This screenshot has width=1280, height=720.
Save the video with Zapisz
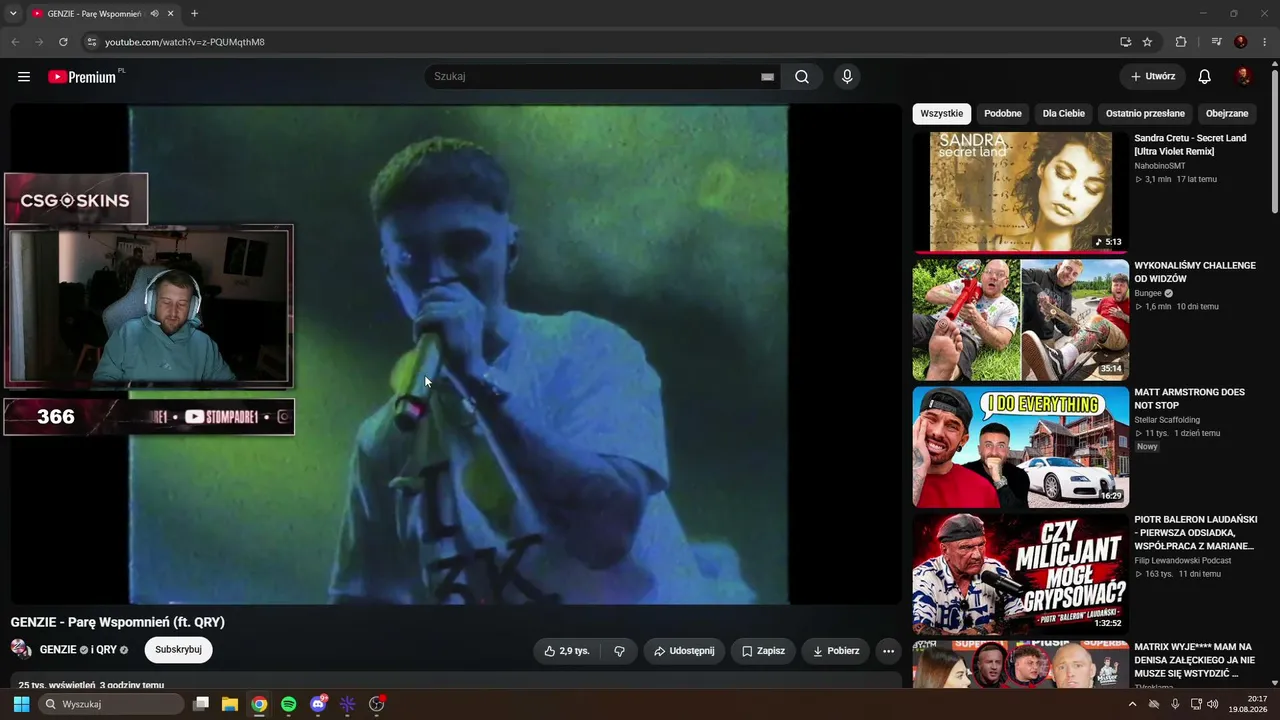coord(763,651)
